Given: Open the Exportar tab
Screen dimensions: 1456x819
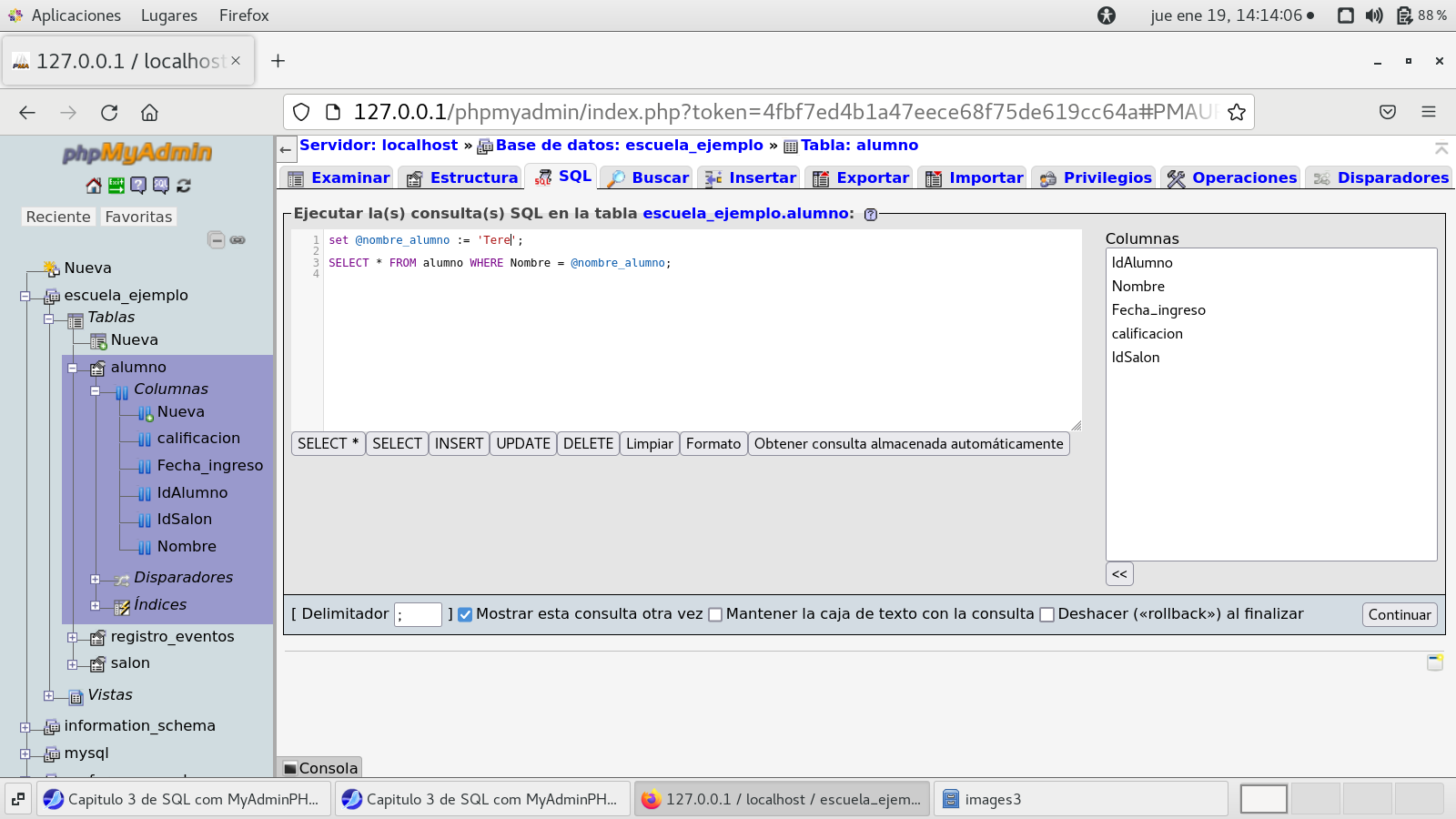Looking at the screenshot, I should point(861,177).
